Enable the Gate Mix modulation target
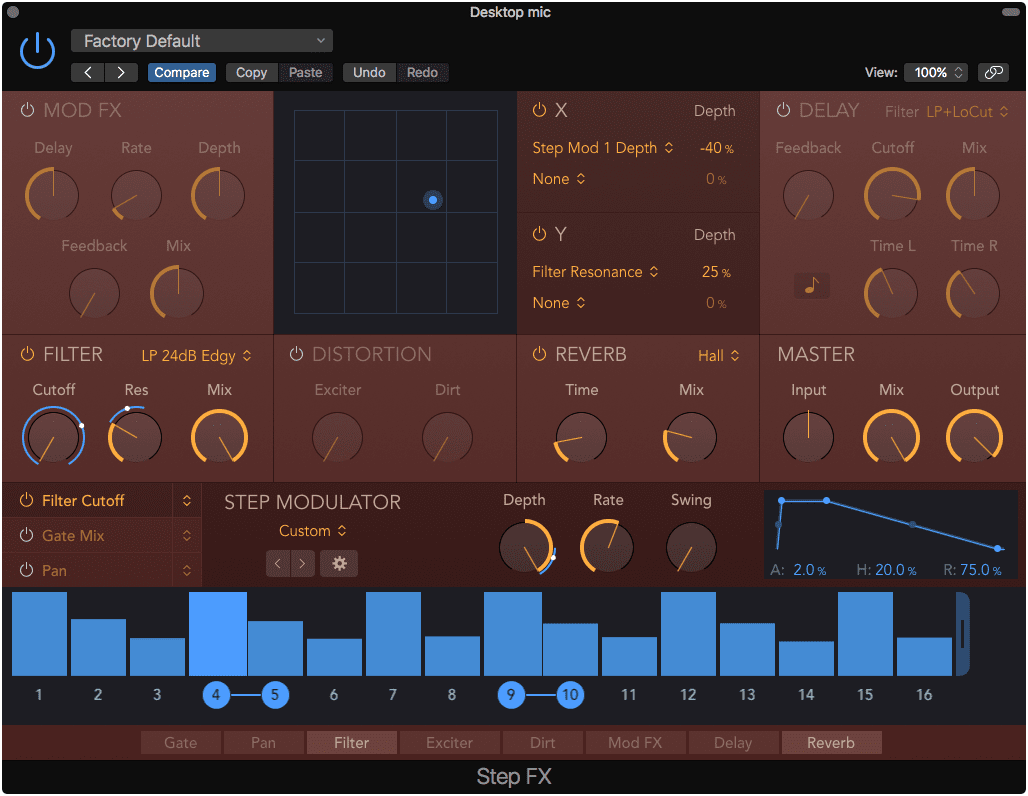1028x796 pixels. pyautogui.click(x=27, y=535)
